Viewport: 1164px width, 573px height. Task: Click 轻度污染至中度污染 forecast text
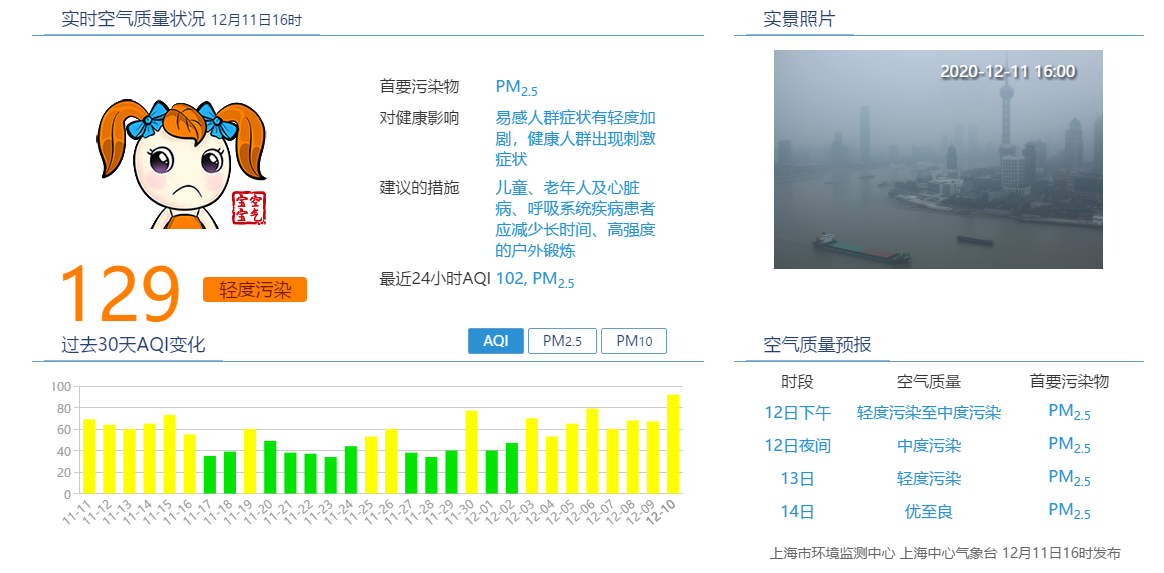[929, 413]
